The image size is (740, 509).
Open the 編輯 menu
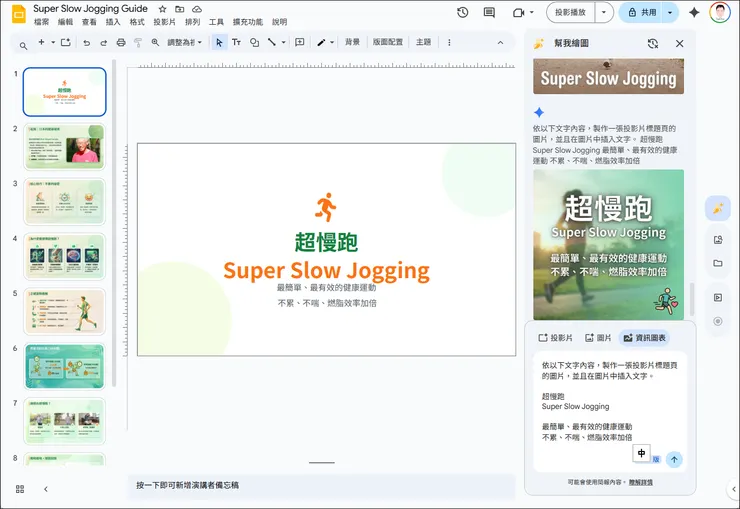pos(65,22)
